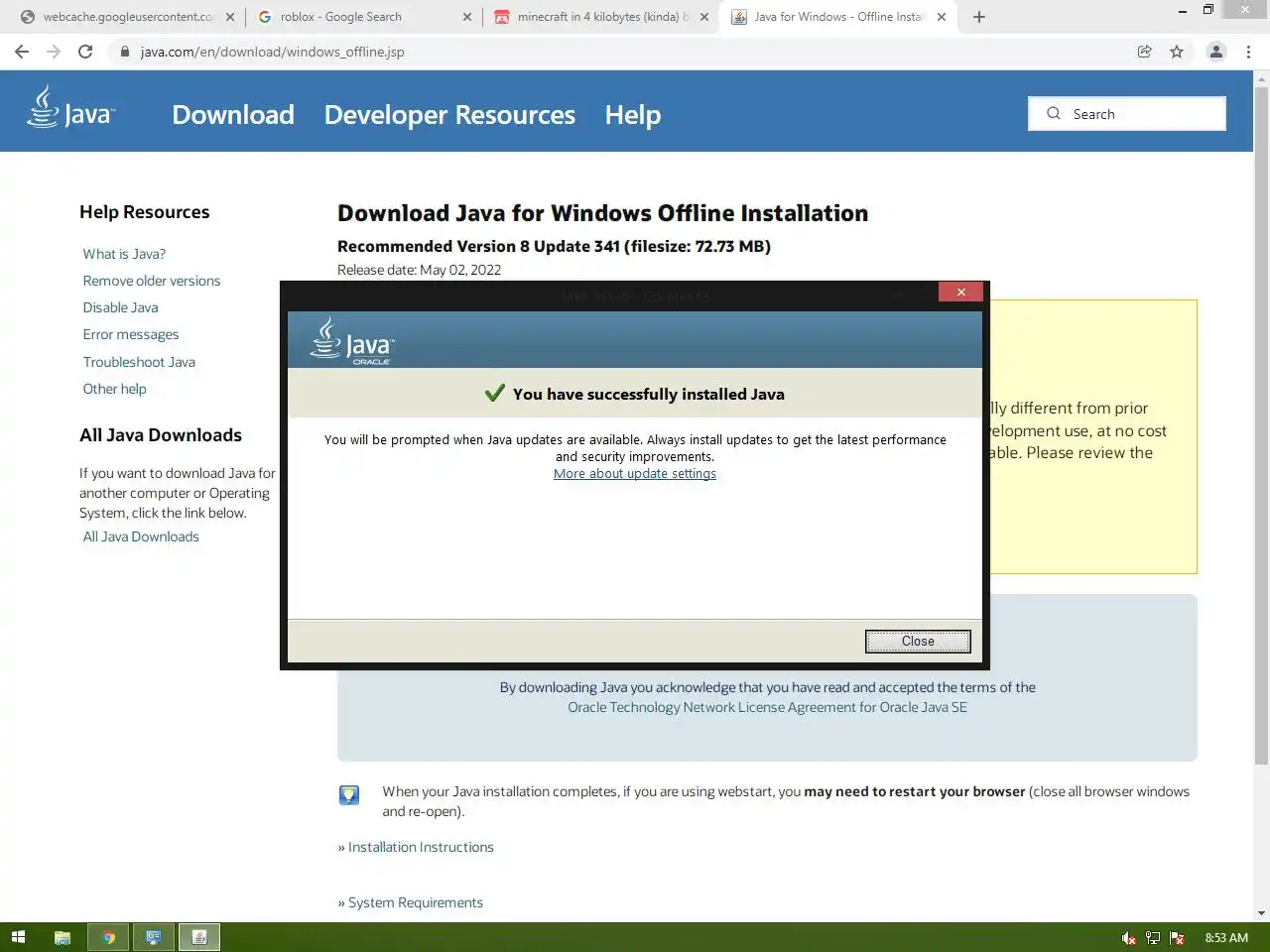Go forward in the browser
Image resolution: width=1270 pixels, height=952 pixels.
click(54, 52)
